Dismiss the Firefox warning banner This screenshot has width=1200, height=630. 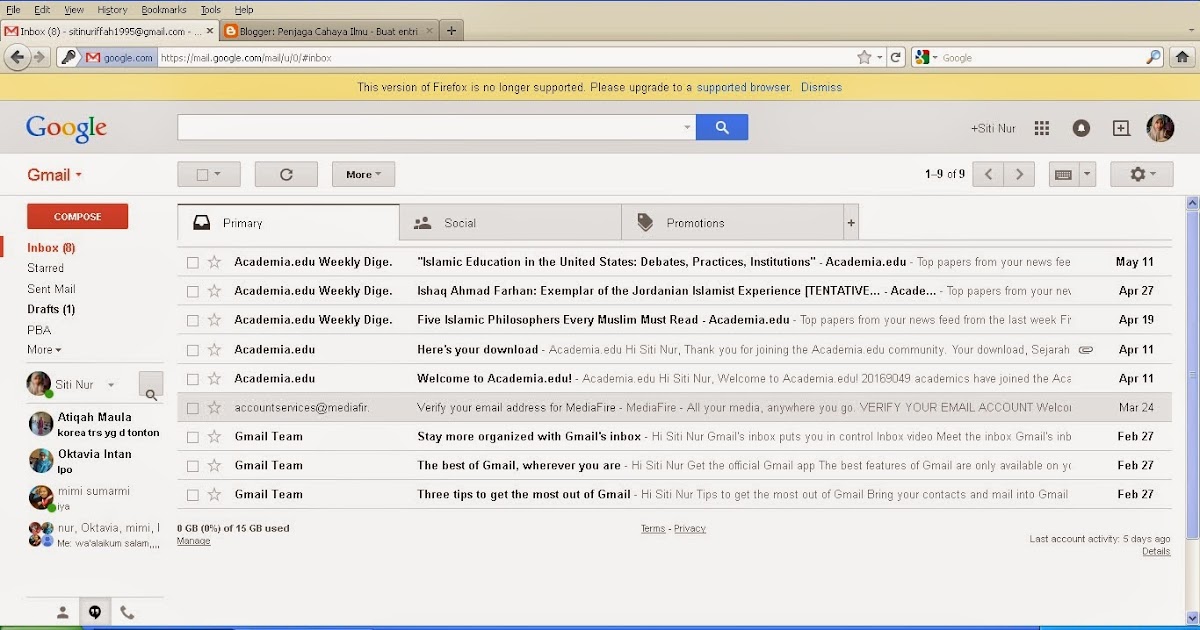pyautogui.click(x=821, y=87)
